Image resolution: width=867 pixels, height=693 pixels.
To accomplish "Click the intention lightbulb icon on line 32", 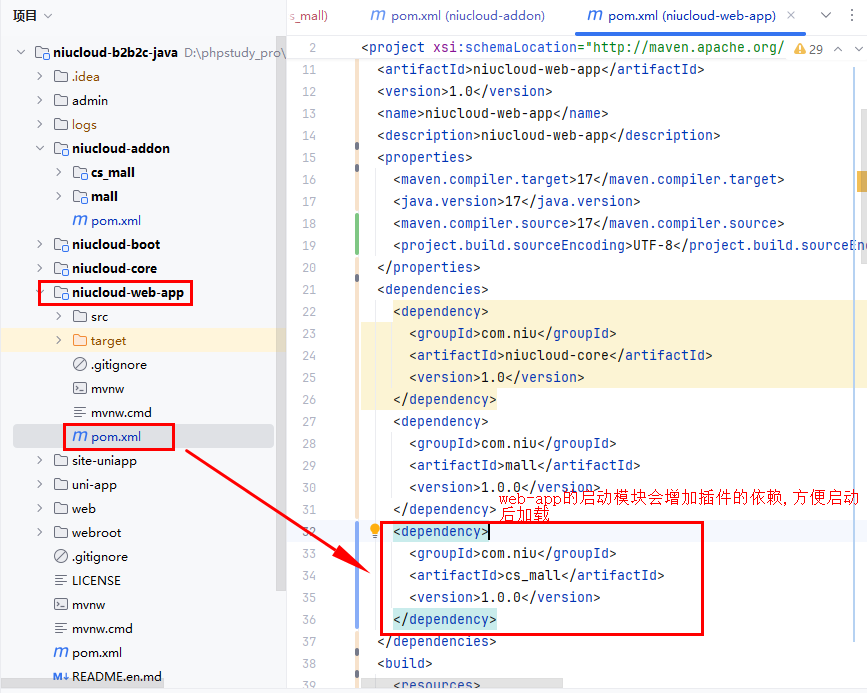I will point(375,531).
